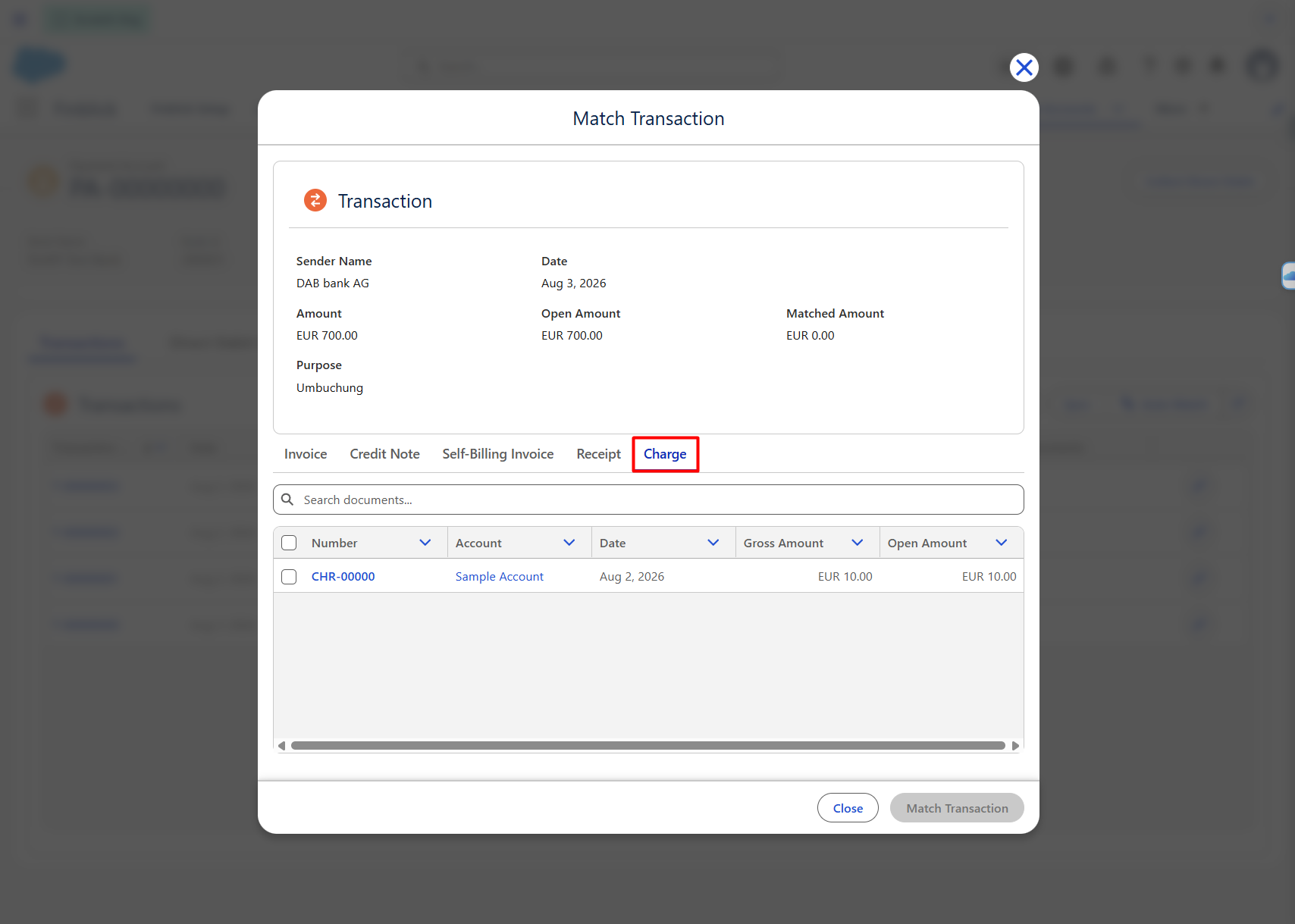Click the Purpose value Umbuchung
1295x924 pixels.
click(x=330, y=388)
